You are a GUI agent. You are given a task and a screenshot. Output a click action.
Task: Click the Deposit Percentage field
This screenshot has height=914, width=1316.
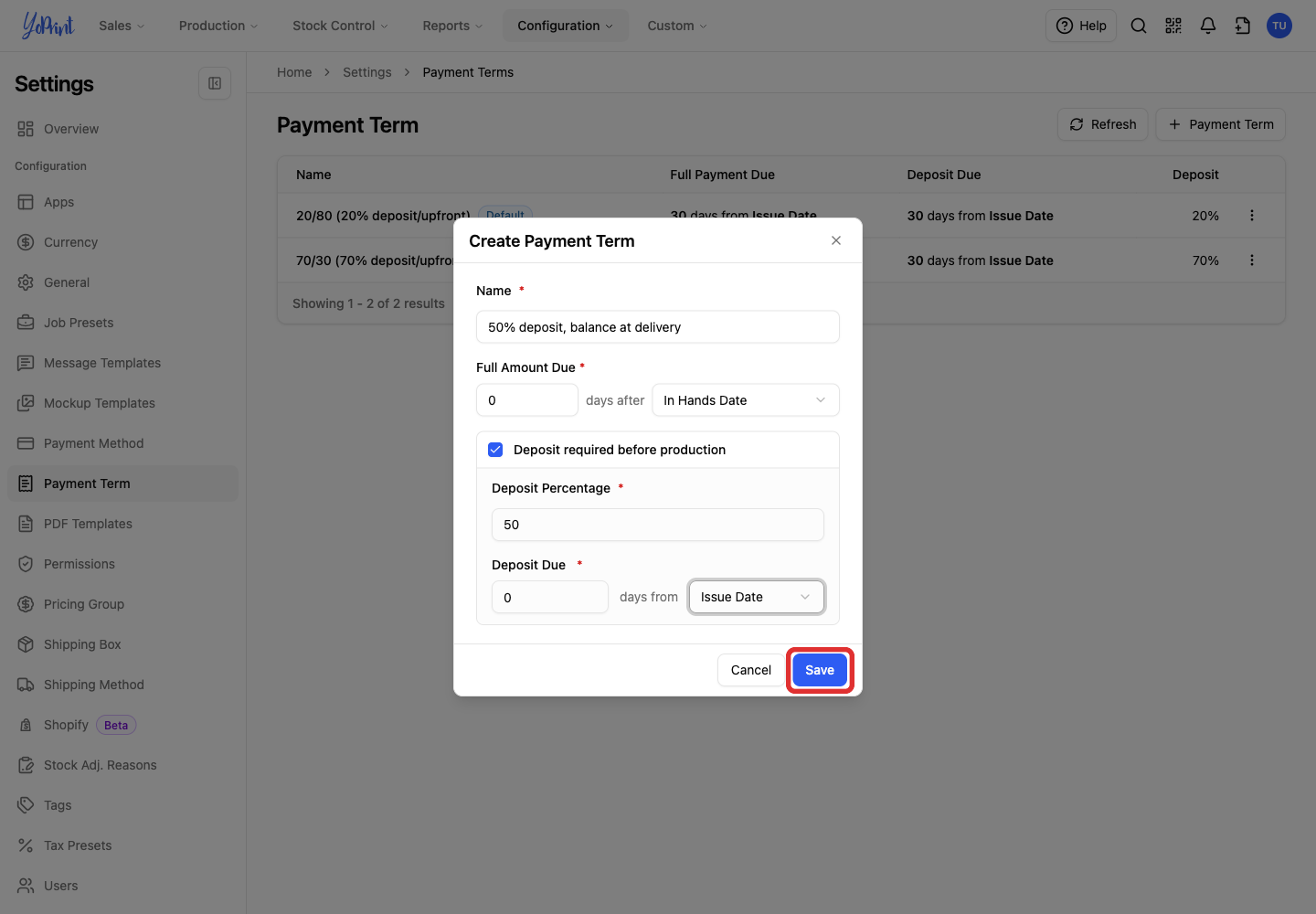coord(658,525)
